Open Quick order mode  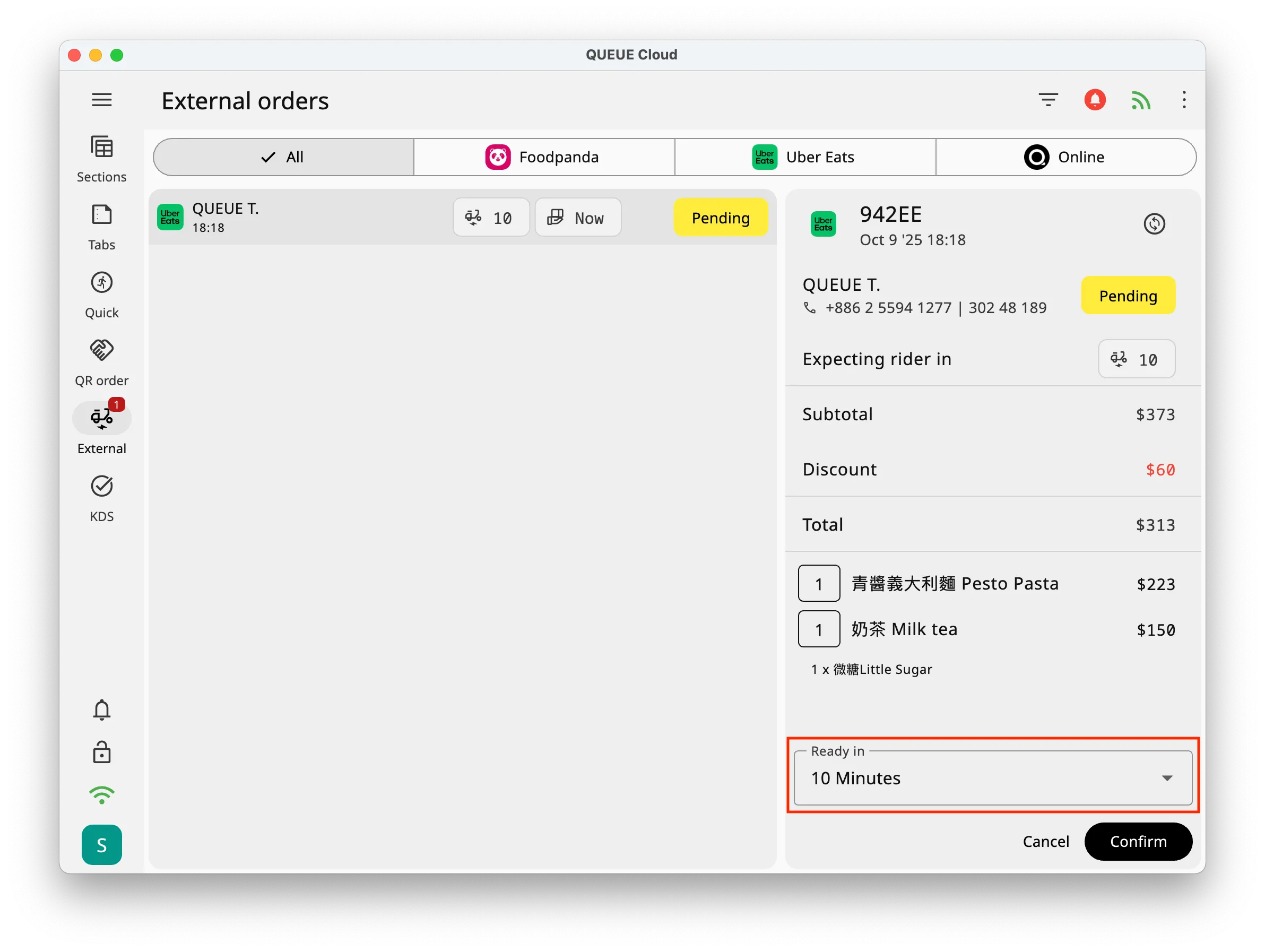102,295
